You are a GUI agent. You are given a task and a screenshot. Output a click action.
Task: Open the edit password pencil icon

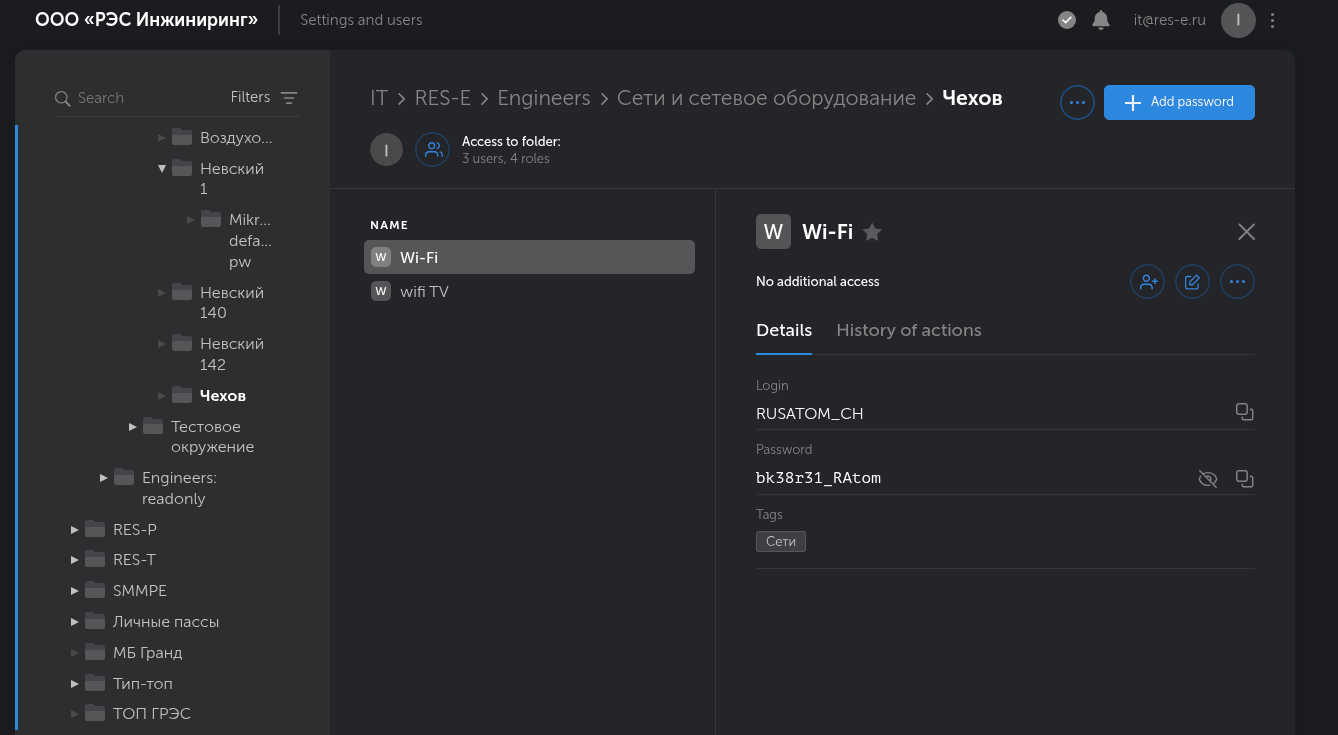tap(1192, 282)
